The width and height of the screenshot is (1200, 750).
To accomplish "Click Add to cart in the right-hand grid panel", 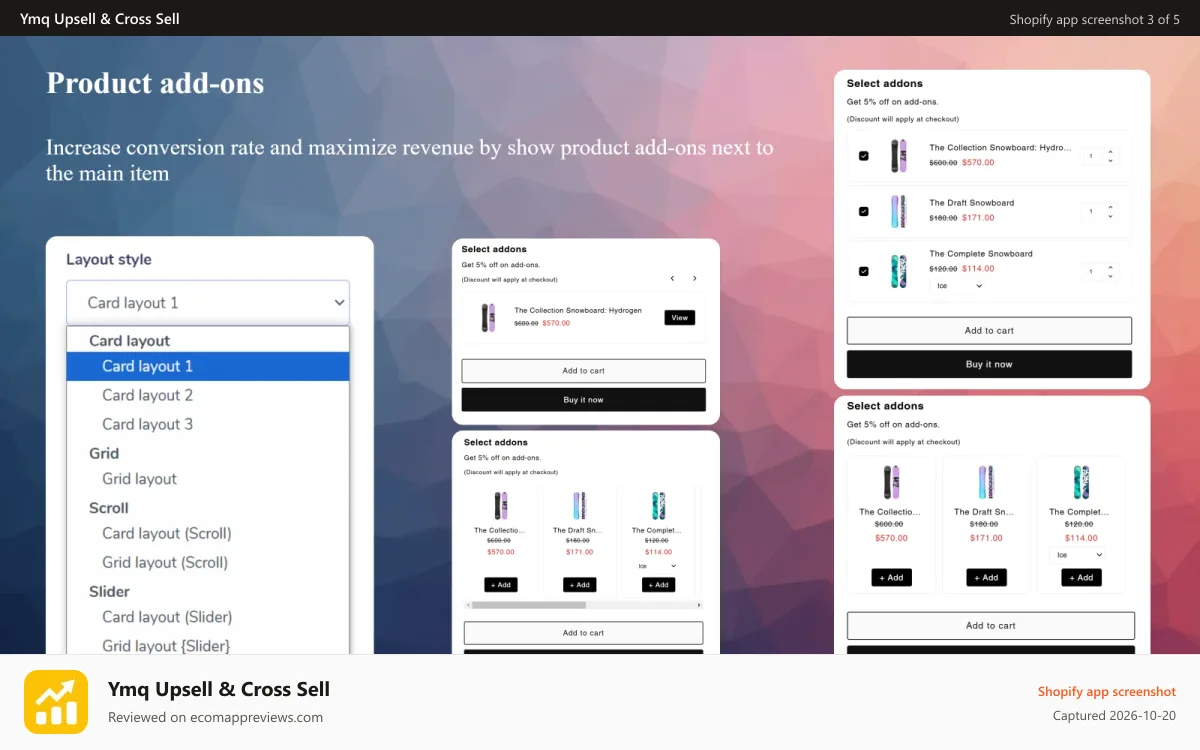I will point(991,626).
